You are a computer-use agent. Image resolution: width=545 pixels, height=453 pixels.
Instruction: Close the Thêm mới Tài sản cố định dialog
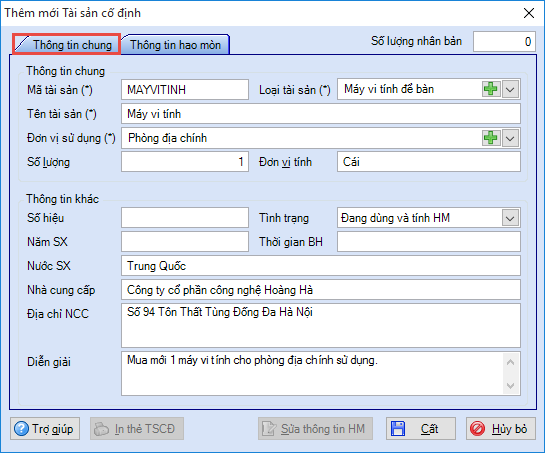coord(529,13)
